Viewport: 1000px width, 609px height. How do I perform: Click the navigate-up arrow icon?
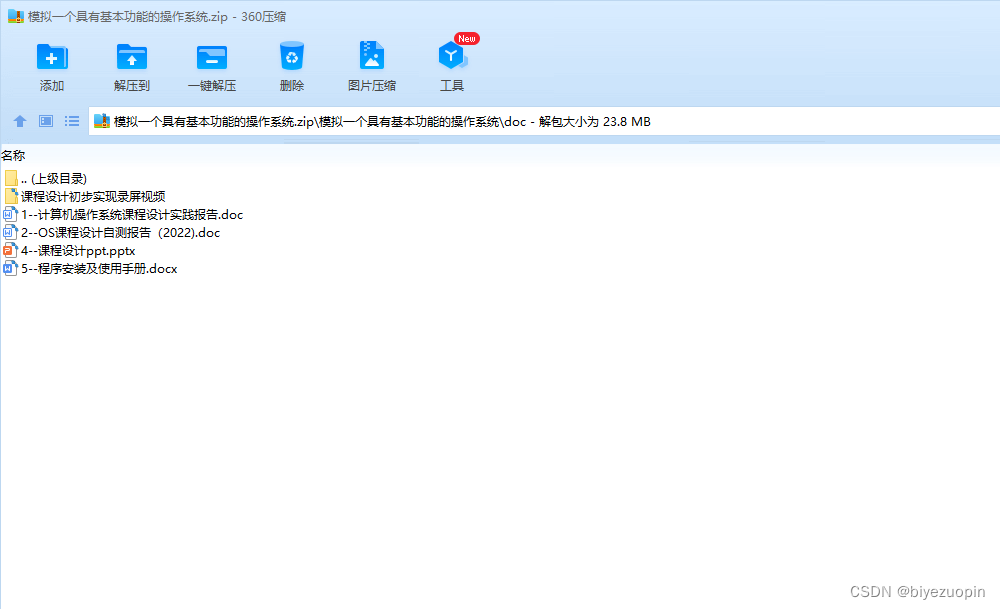point(20,121)
